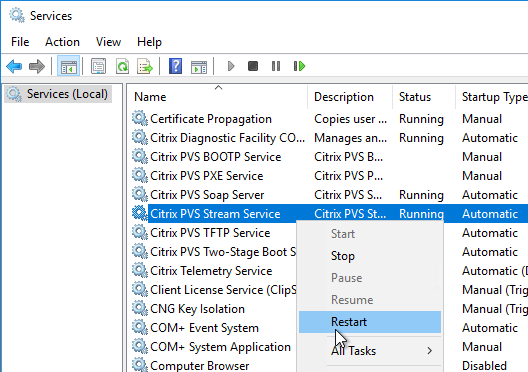Sort by Startup Type column header
The image size is (528, 372).
click(492, 97)
